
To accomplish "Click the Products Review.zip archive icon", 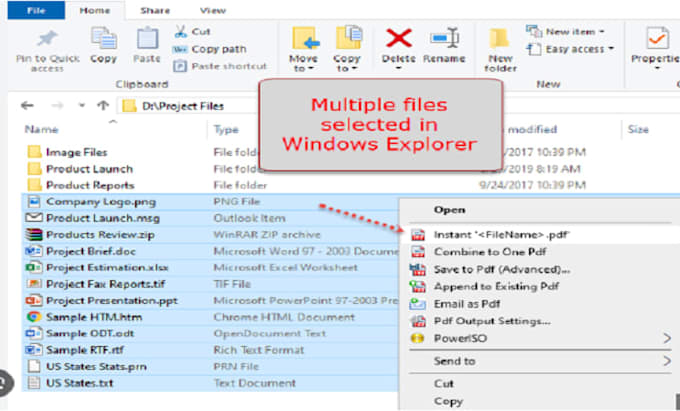I will pyautogui.click(x=34, y=235).
